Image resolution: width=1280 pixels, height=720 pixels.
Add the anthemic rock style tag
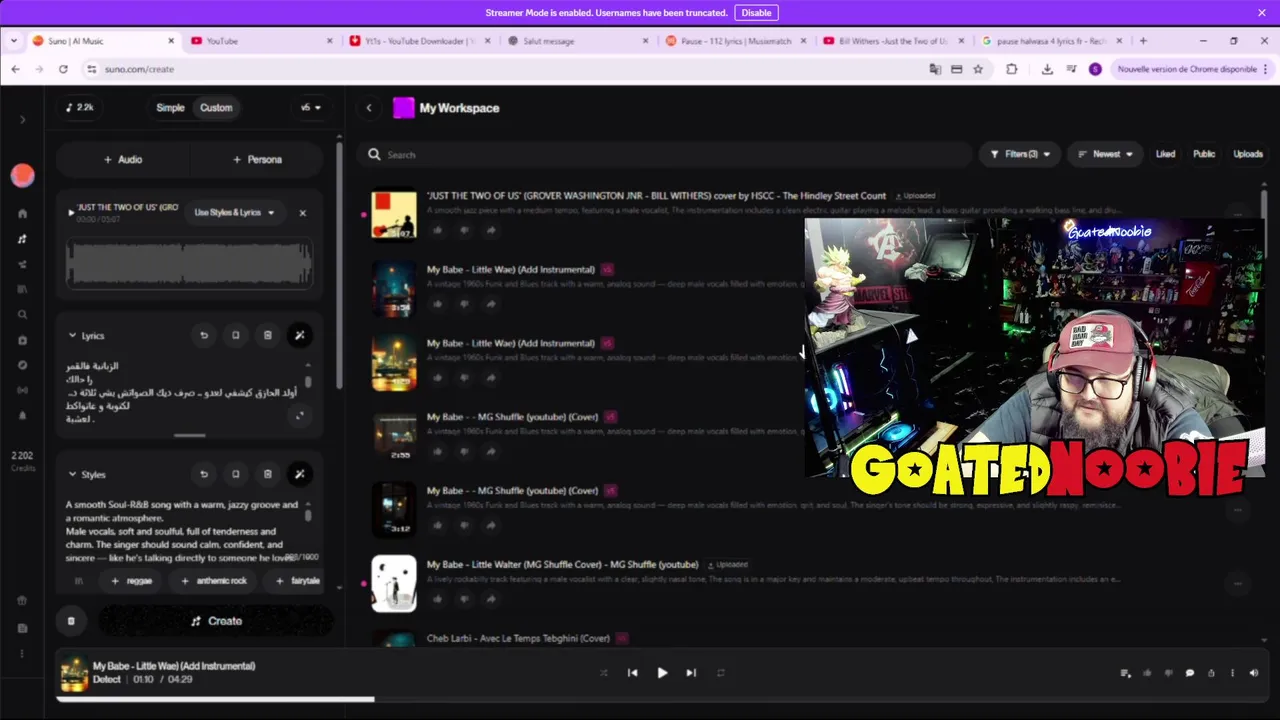213,581
